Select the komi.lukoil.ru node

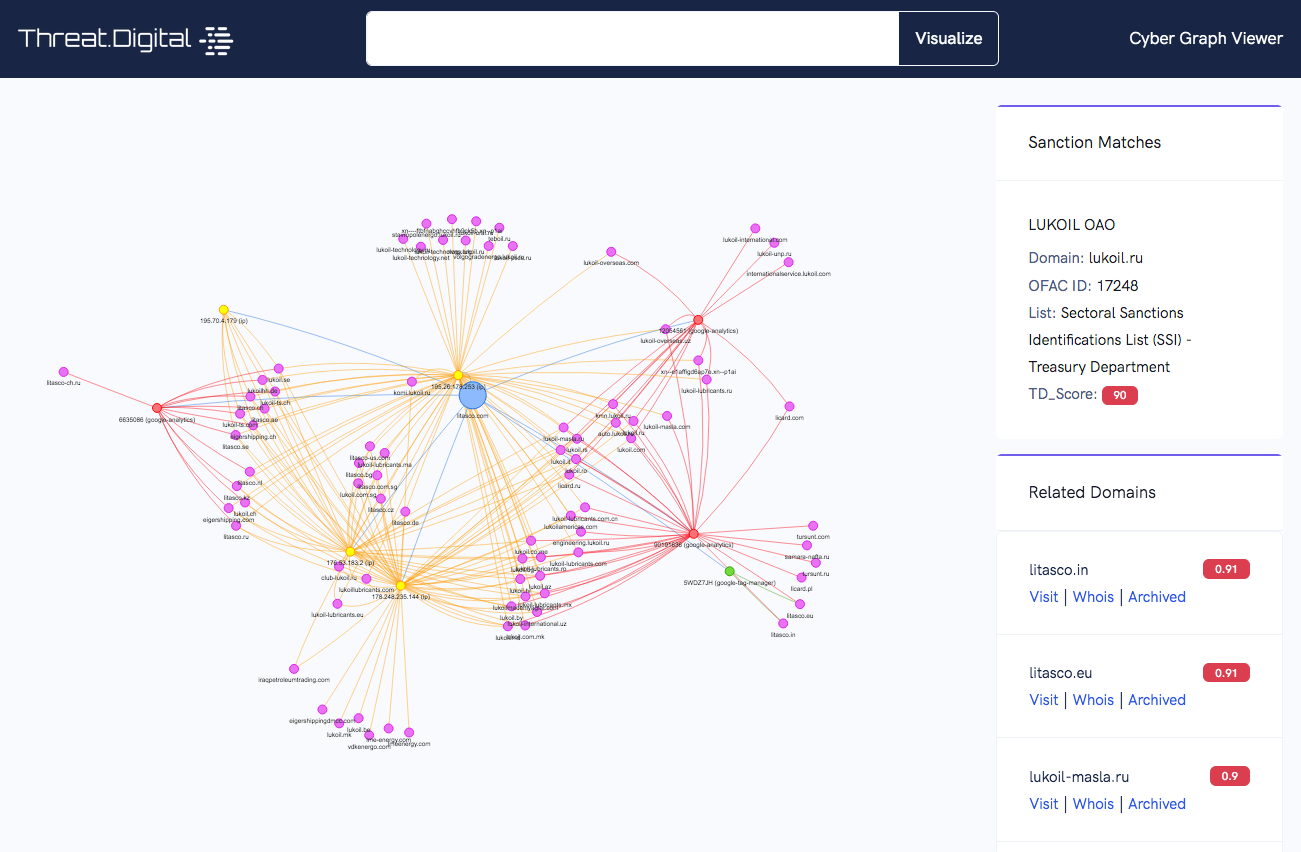point(411,382)
